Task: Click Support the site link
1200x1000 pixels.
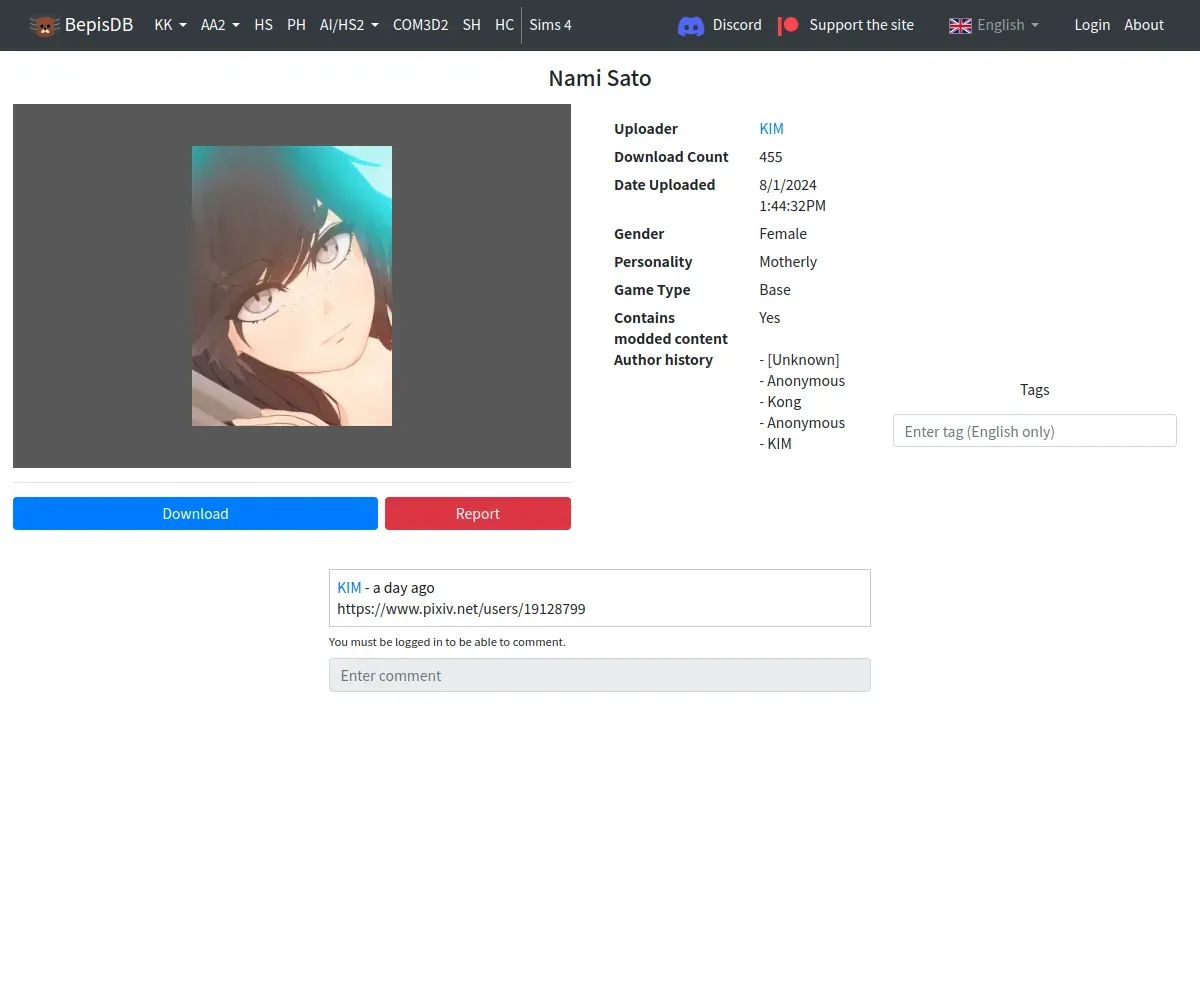Action: click(861, 25)
